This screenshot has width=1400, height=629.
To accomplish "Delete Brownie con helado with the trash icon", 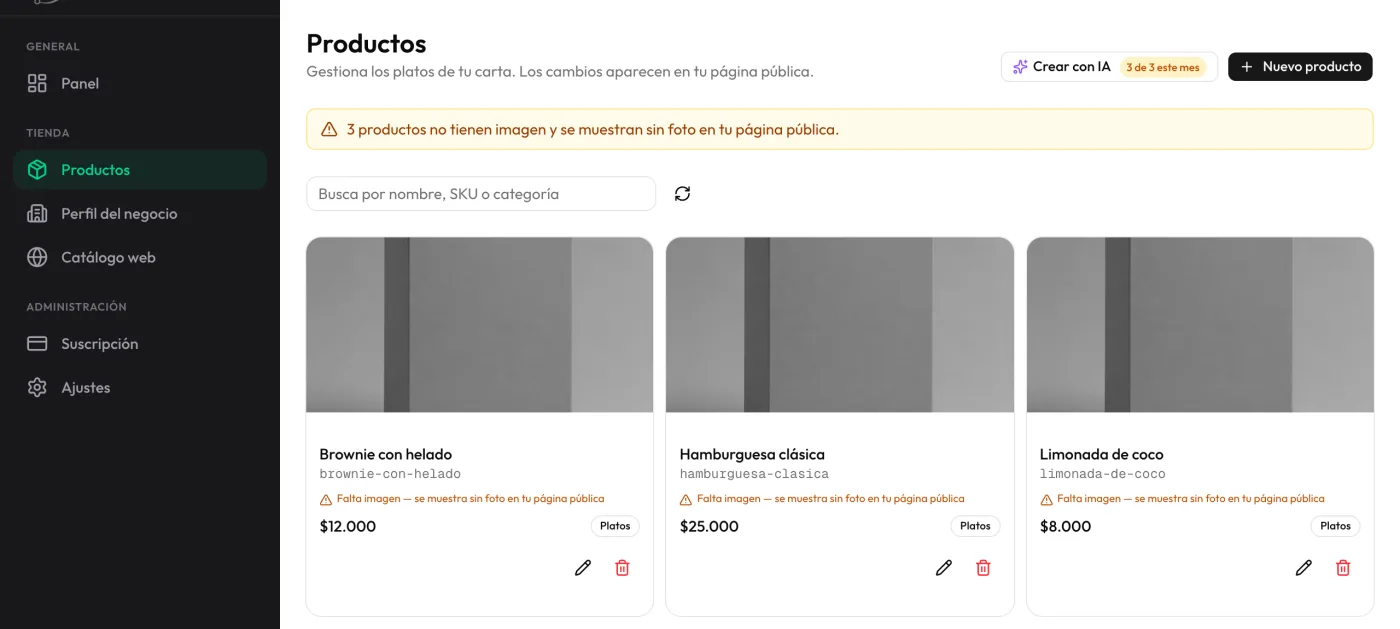I will [x=622, y=568].
